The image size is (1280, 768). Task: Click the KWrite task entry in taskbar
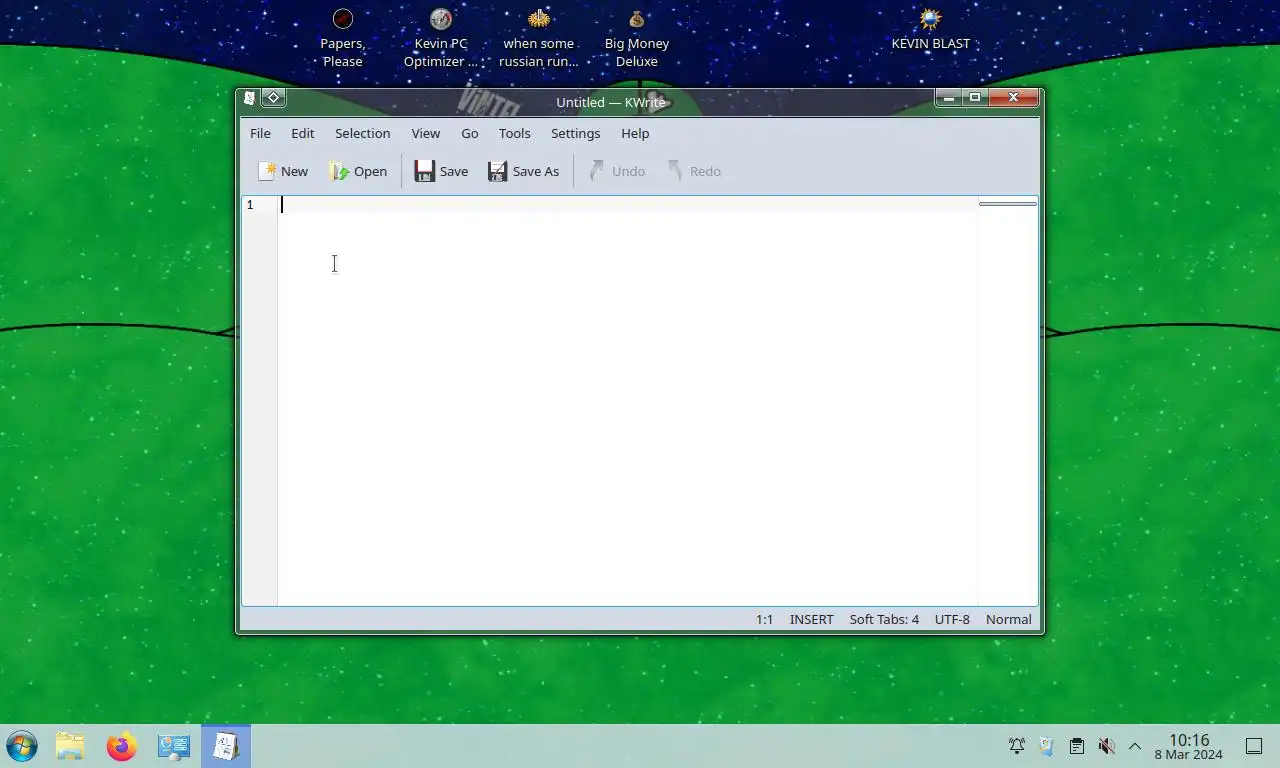[x=226, y=746]
